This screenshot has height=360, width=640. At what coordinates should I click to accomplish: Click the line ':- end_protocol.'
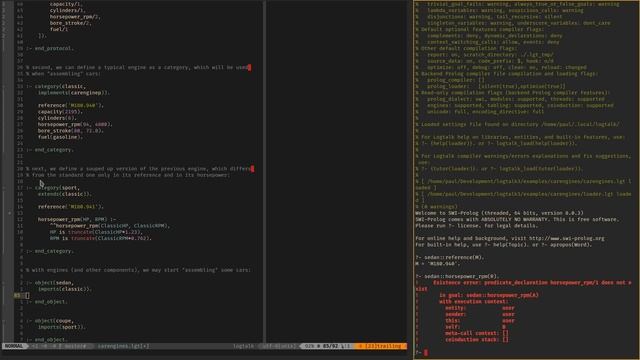pyautogui.click(x=50, y=48)
